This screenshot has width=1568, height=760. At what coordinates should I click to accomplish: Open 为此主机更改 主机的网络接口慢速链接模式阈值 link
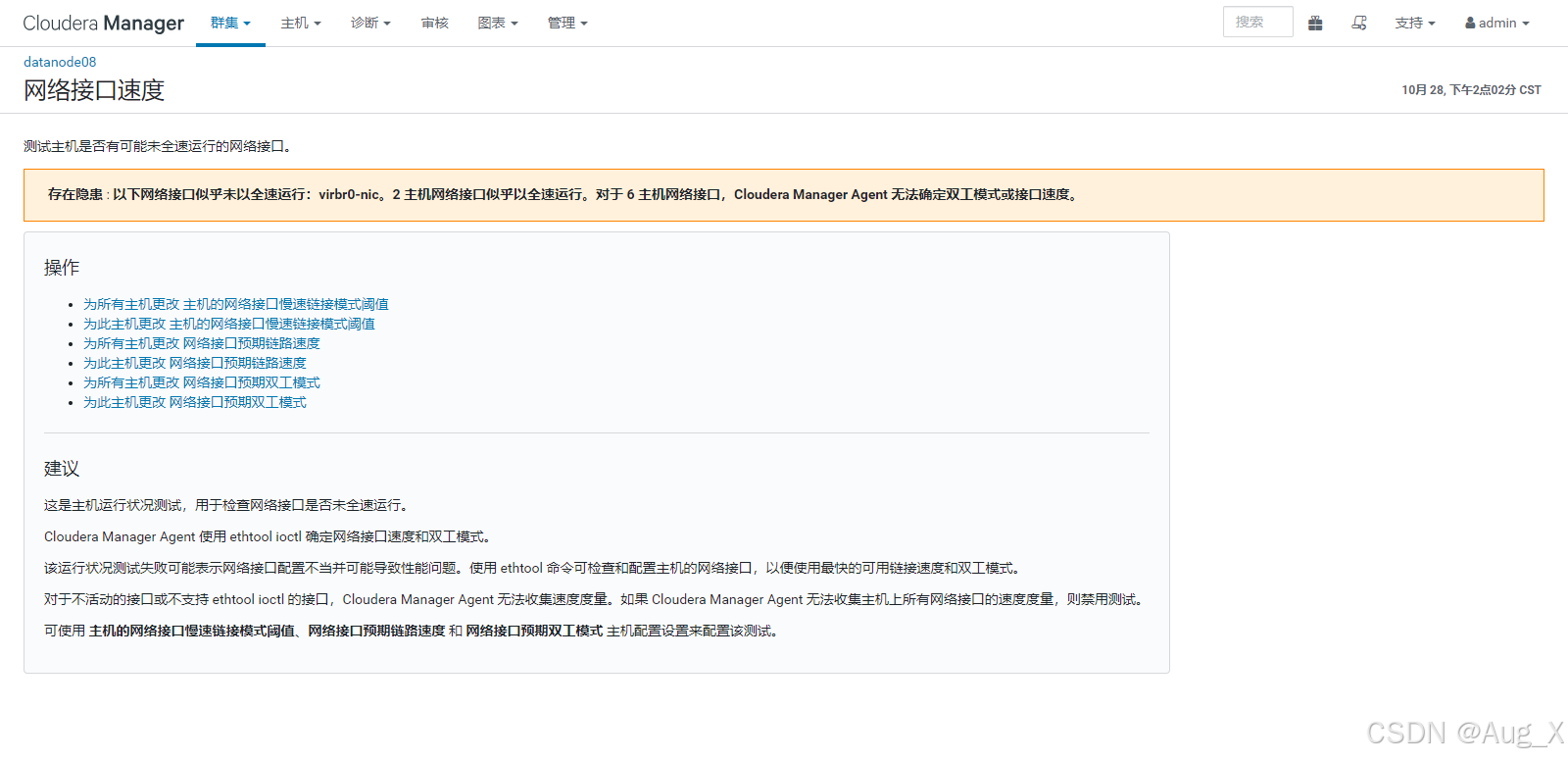click(228, 324)
